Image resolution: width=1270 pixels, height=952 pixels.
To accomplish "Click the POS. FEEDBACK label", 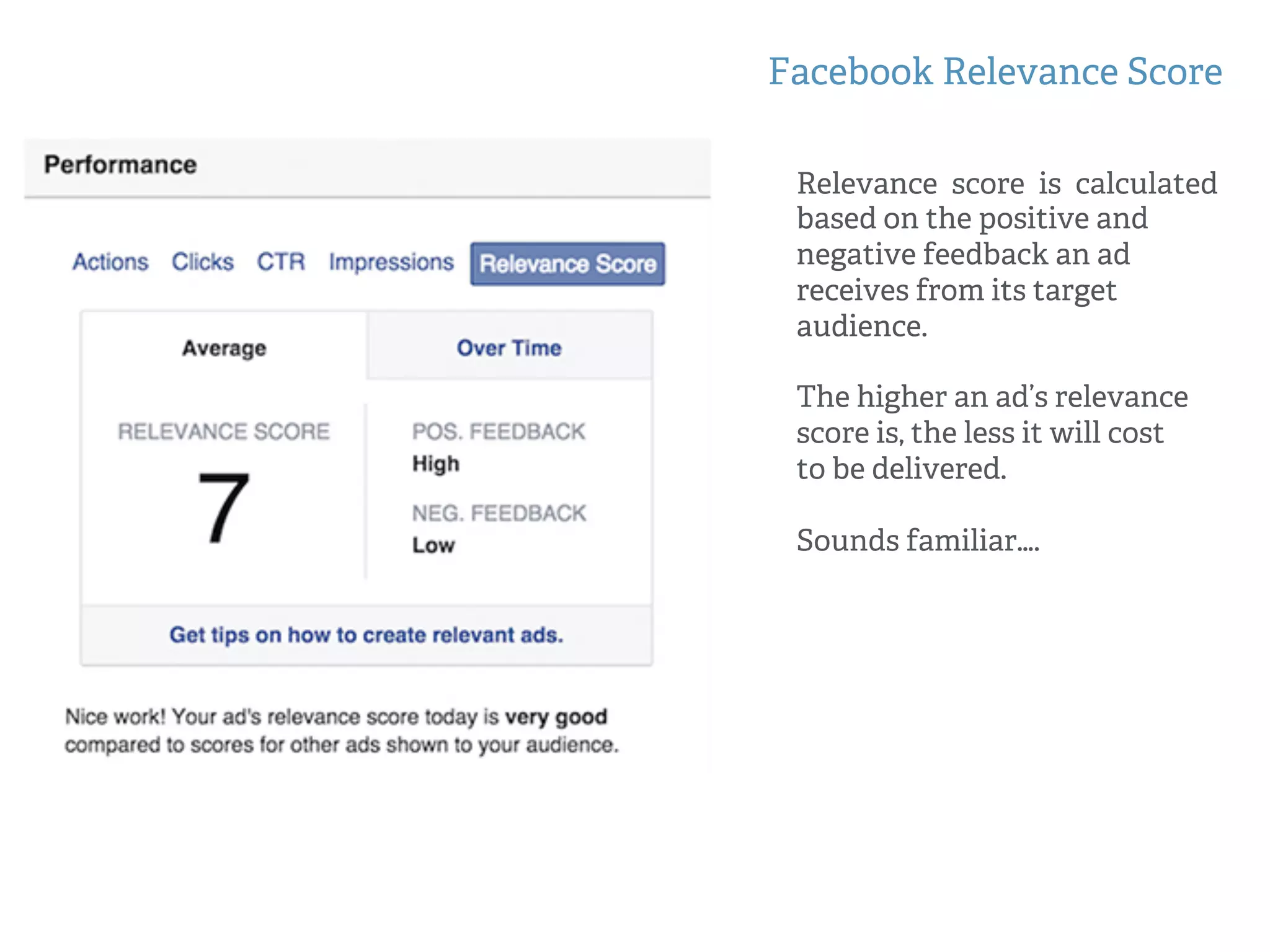I will (x=499, y=431).
